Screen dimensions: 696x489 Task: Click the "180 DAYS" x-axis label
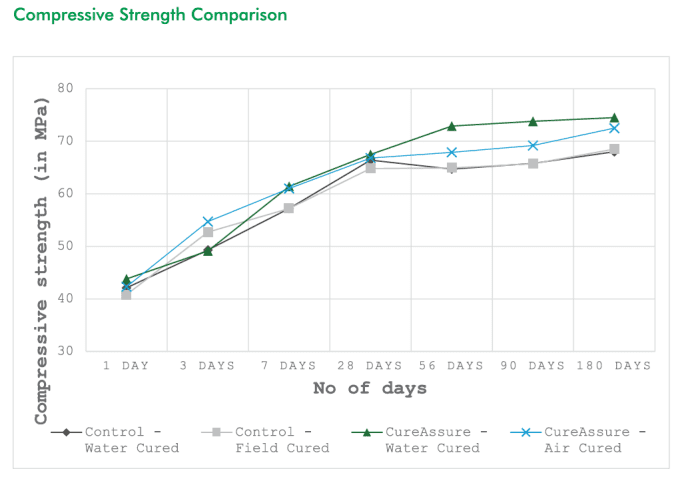pyautogui.click(x=614, y=366)
